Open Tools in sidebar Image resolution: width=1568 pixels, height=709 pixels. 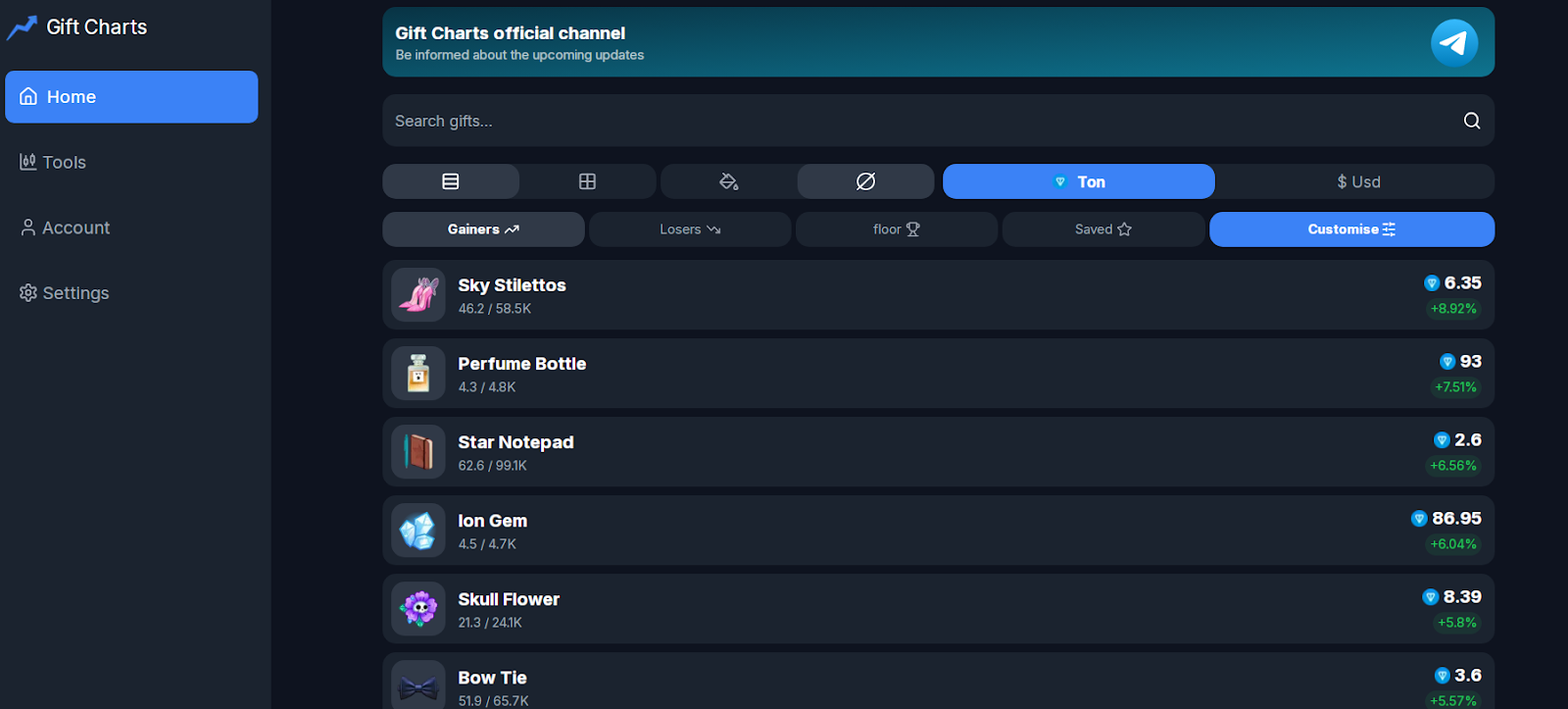click(54, 163)
